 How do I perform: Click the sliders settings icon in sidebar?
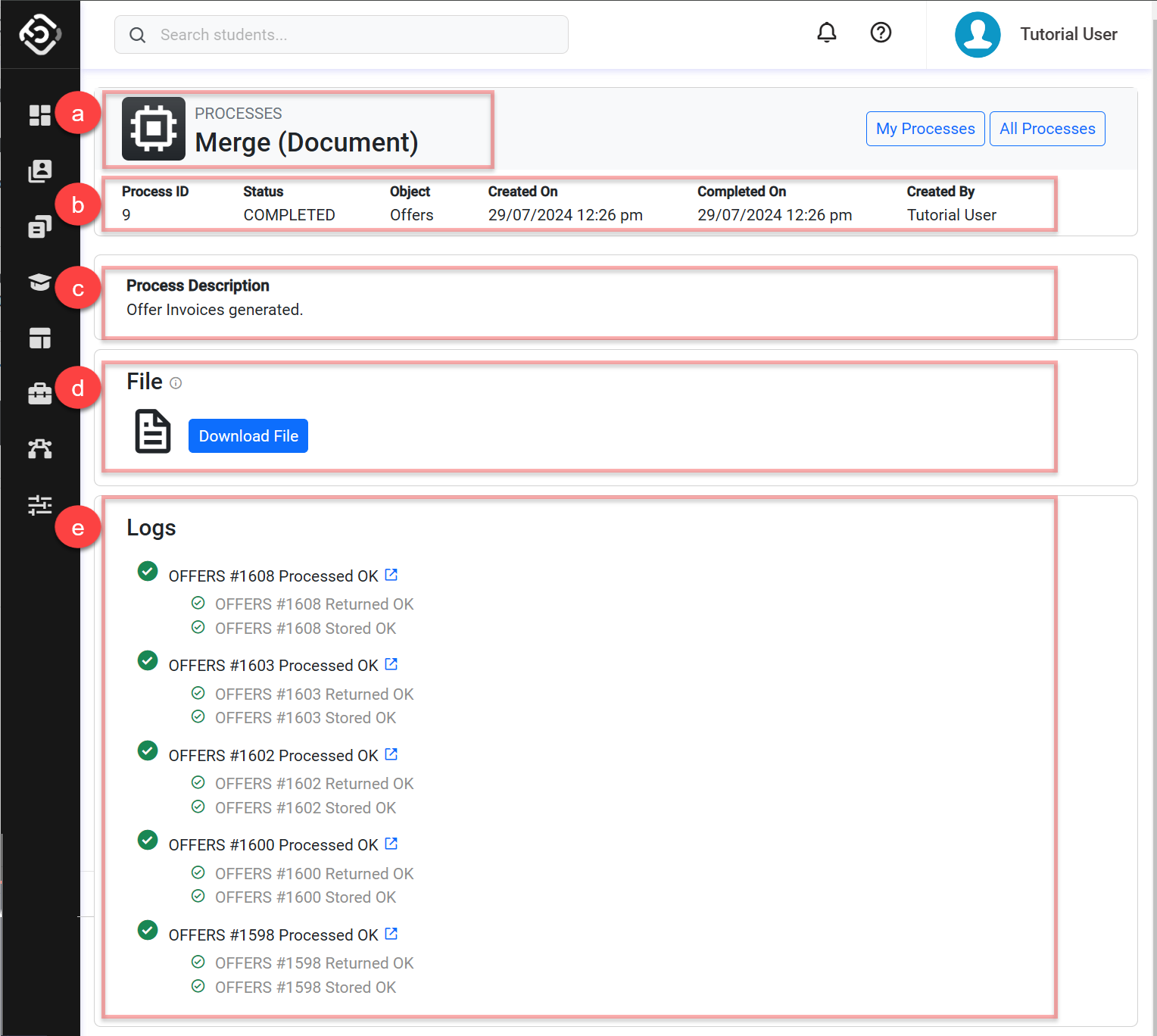tap(39, 505)
